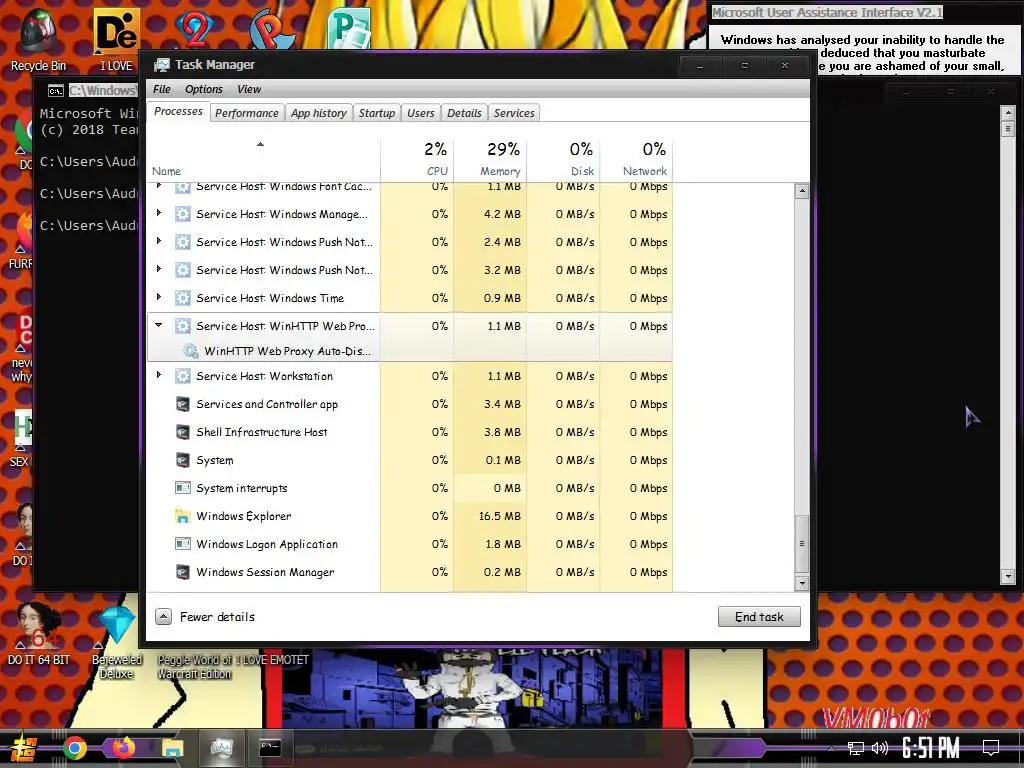The height and width of the screenshot is (768, 1024).
Task: Switch to the Services tab
Action: (x=514, y=113)
